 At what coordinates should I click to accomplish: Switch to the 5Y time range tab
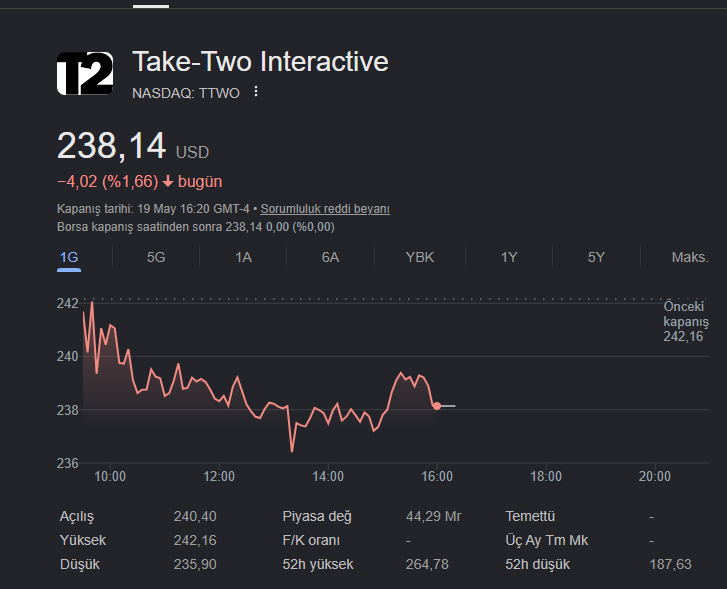[596, 257]
